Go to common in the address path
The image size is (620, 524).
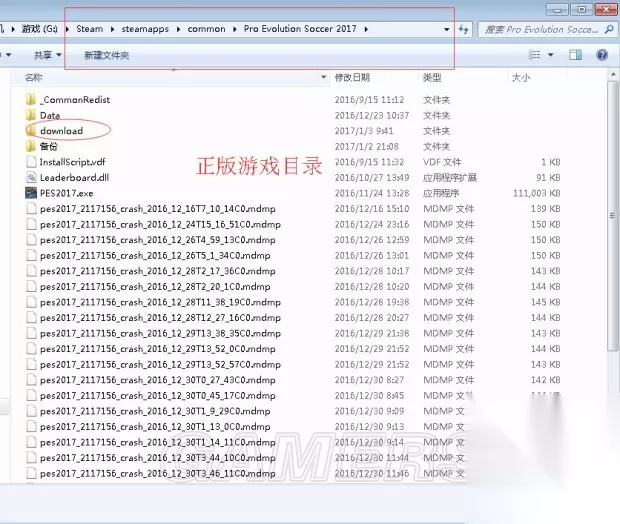(x=206, y=29)
